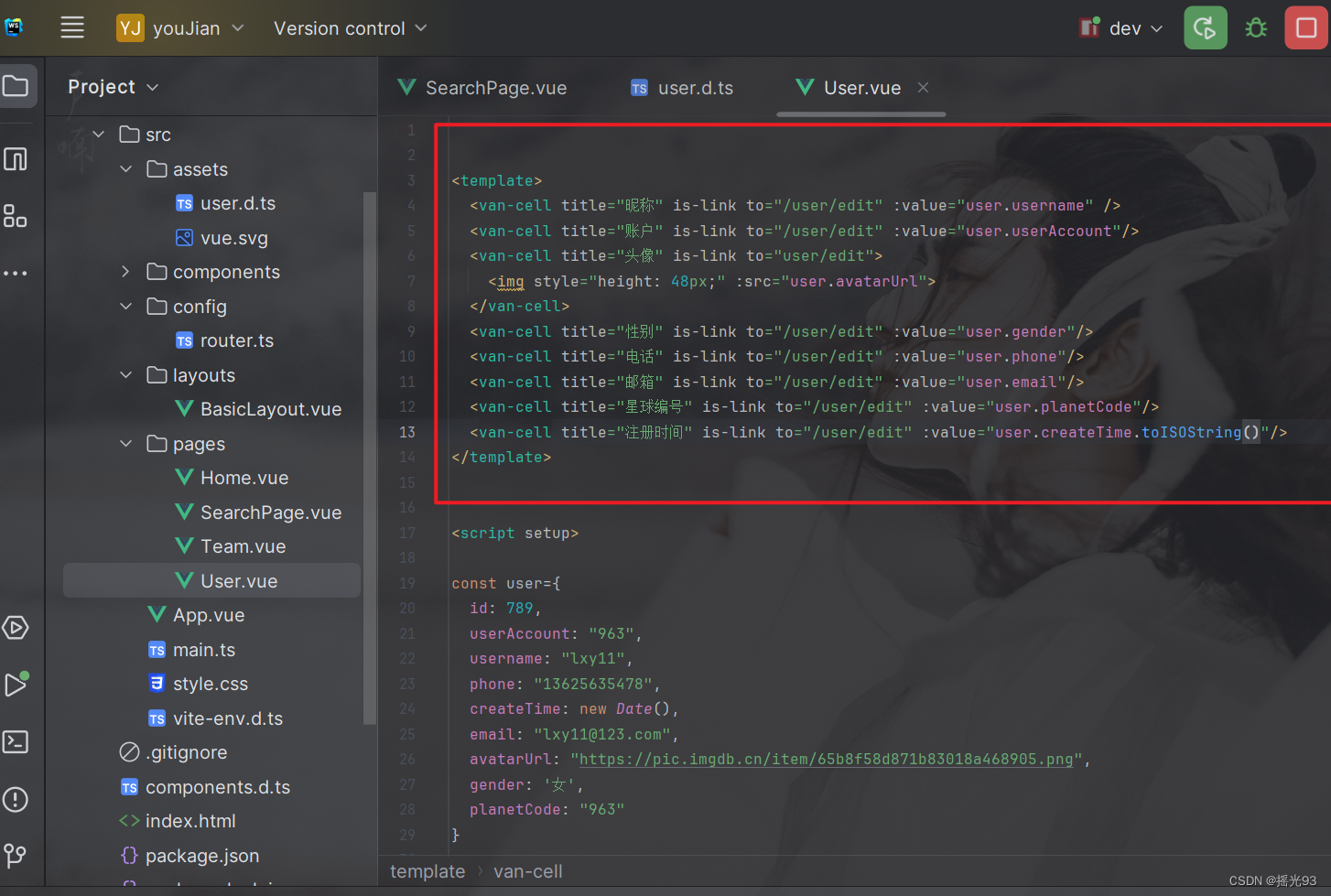The image size is (1331, 896).
Task: Open package.json file
Action: click(x=189, y=856)
